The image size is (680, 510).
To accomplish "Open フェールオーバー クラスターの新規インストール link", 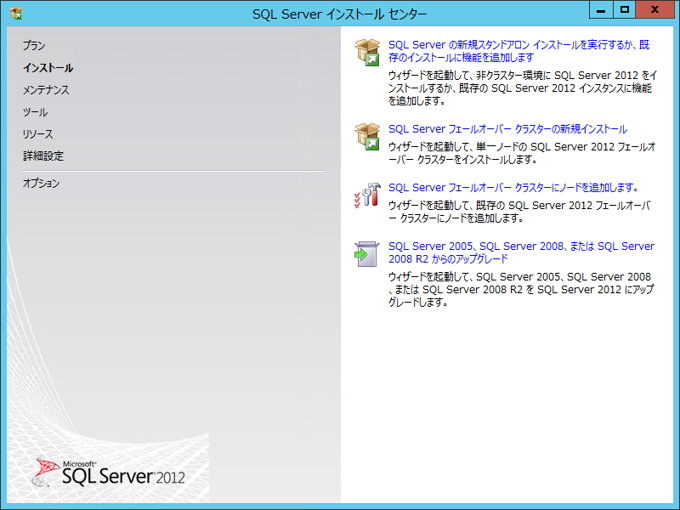I will coord(507,129).
